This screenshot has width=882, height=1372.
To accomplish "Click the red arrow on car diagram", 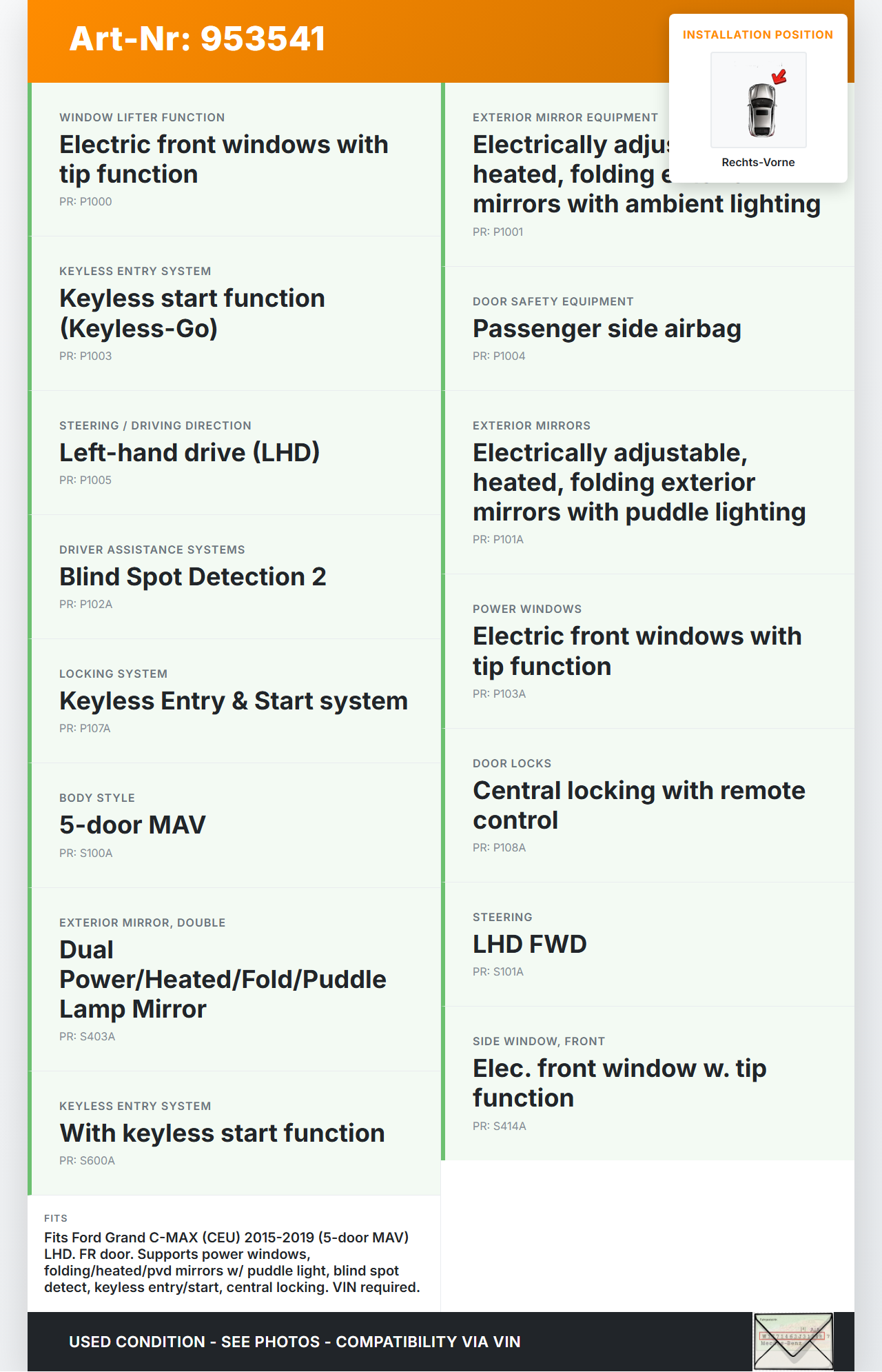I will [779, 76].
